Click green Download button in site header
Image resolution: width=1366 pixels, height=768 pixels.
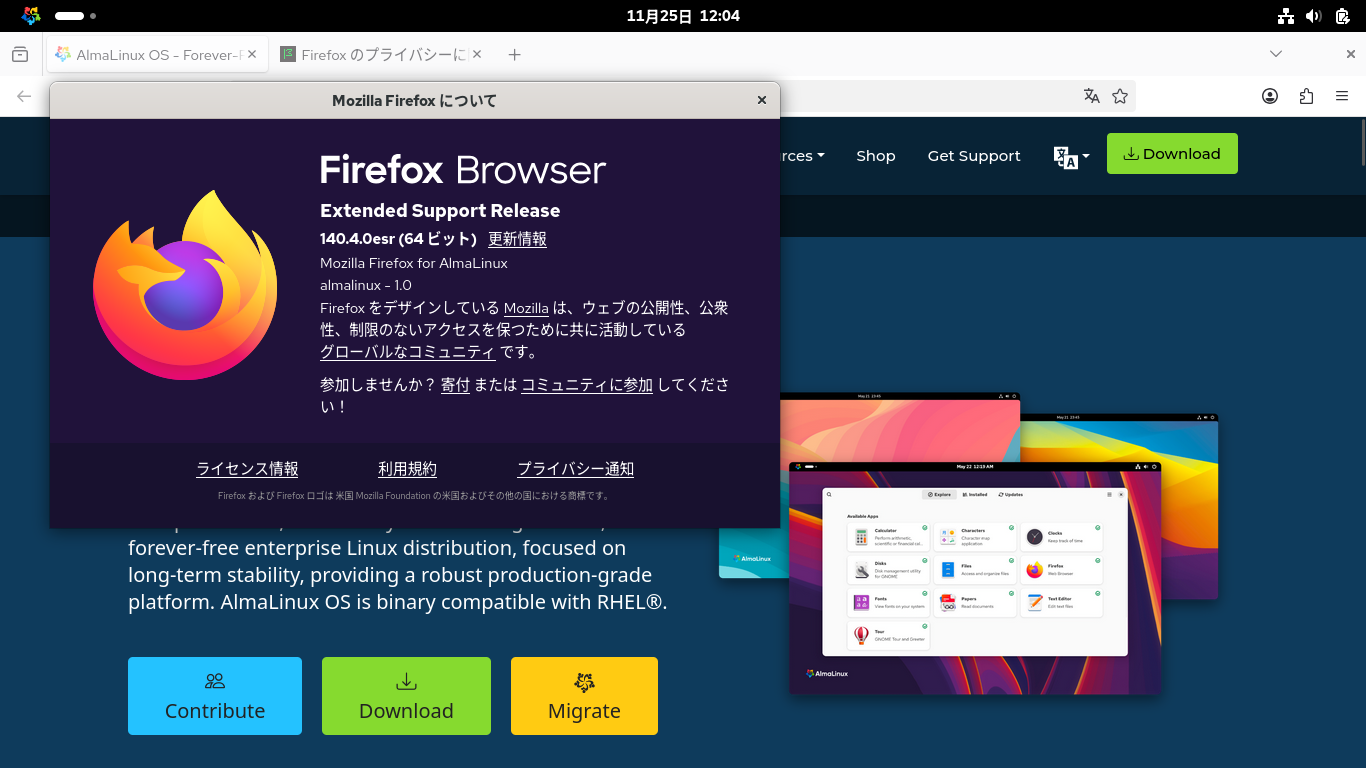click(1172, 154)
